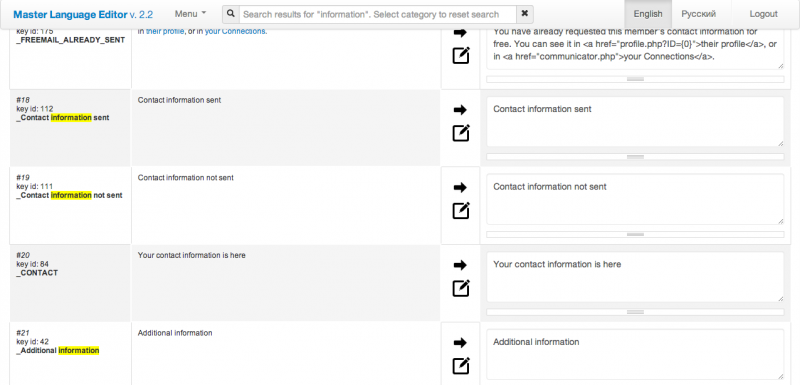This screenshot has height=385, width=800.
Task: Click copy arrow for Contact information sent
Action: (x=460, y=110)
